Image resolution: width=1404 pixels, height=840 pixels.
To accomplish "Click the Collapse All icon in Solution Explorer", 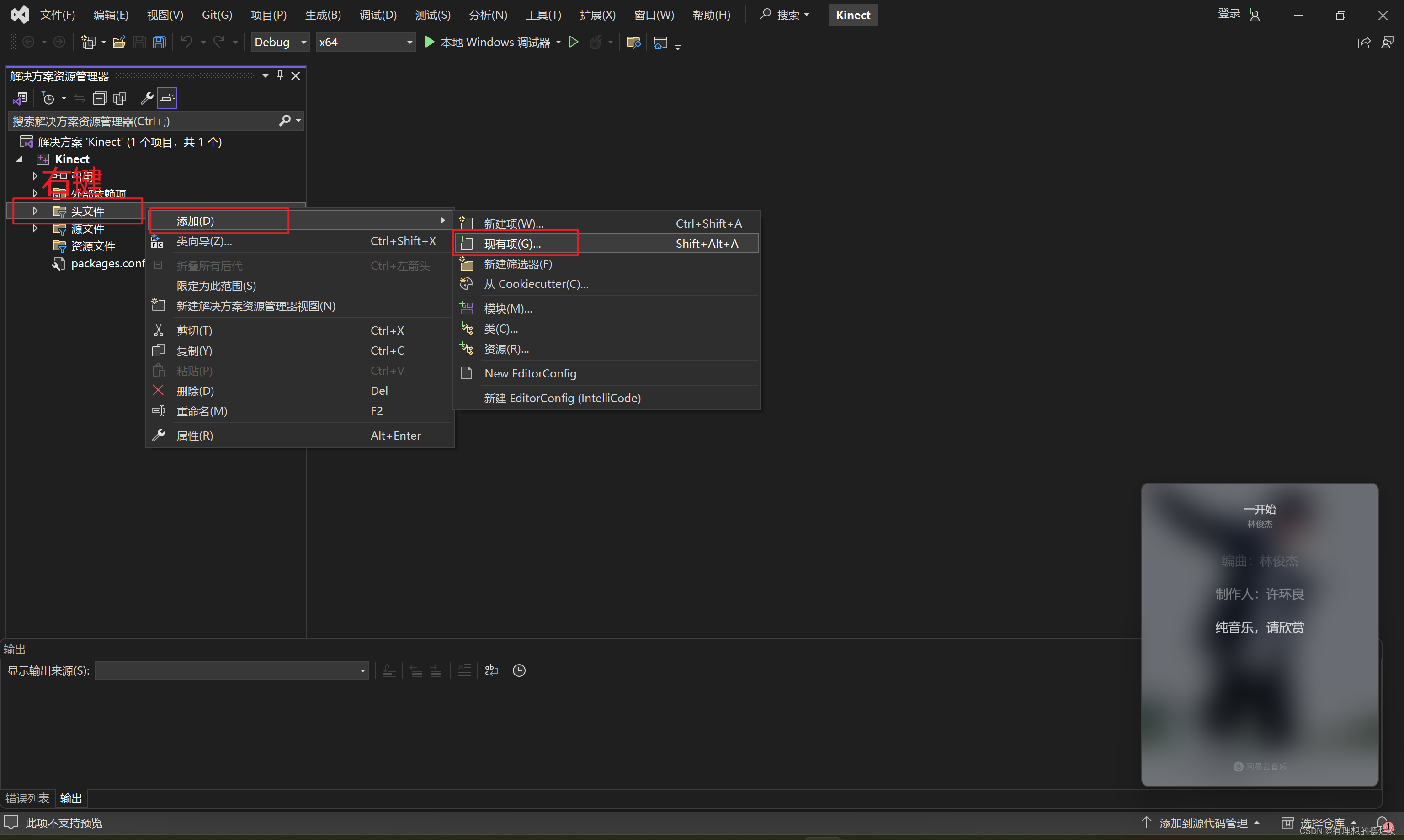I will pos(100,99).
